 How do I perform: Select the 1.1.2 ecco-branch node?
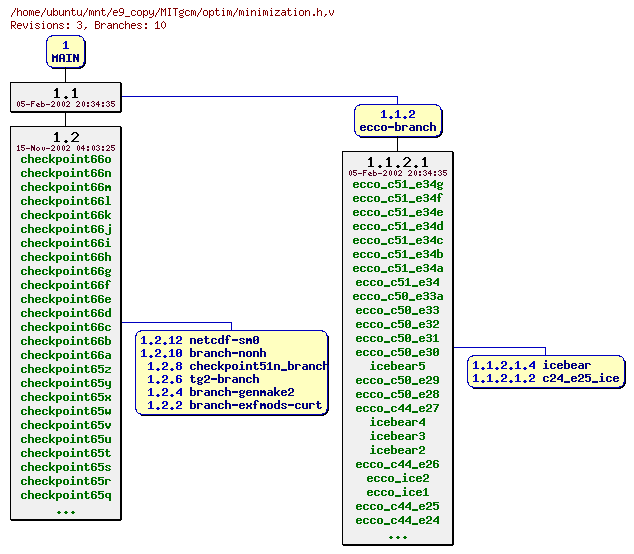(398, 121)
